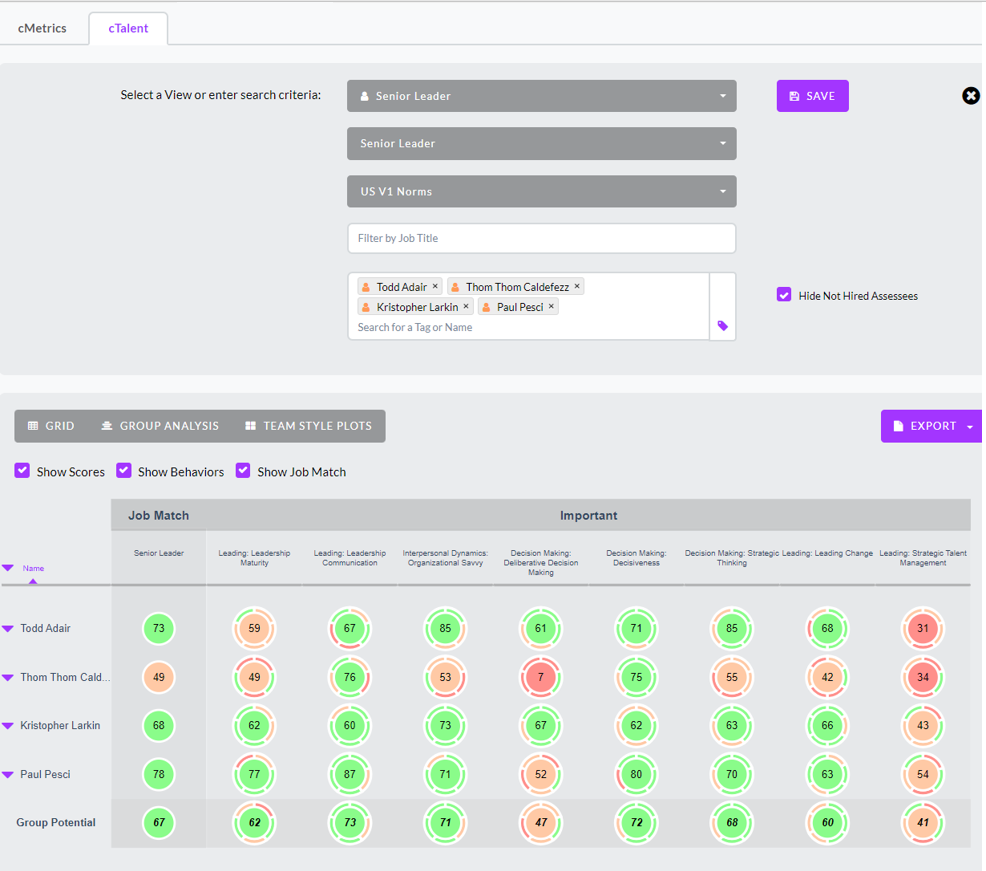This screenshot has height=871, width=986.
Task: Expand the Kristopher Larkin row arrow
Action: (10, 725)
